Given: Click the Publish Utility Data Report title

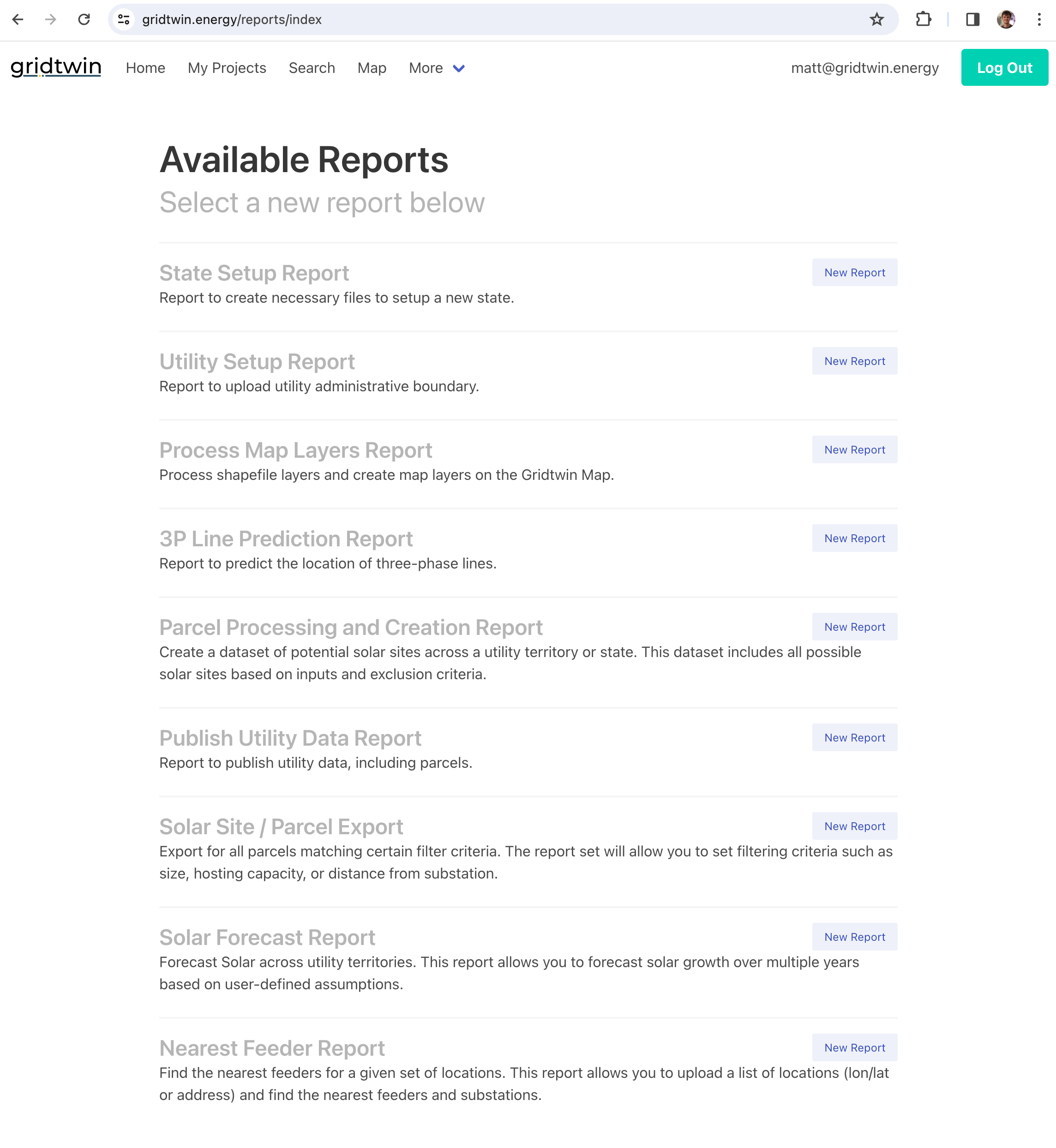Looking at the screenshot, I should point(290,738).
